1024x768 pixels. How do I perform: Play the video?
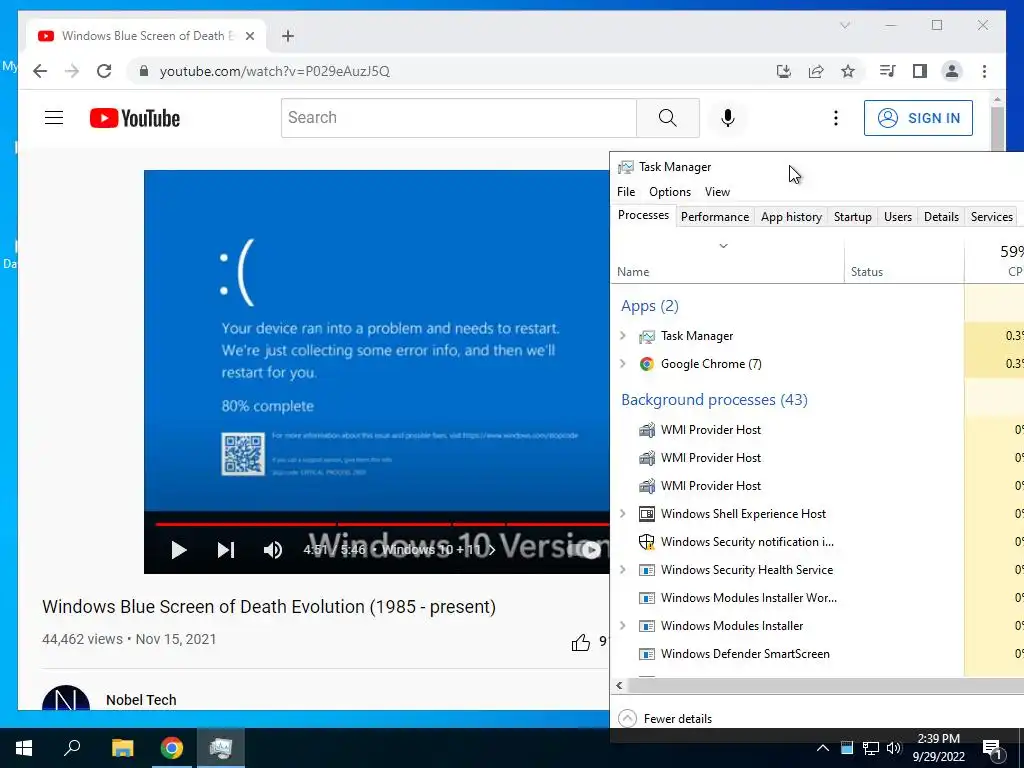click(178, 550)
